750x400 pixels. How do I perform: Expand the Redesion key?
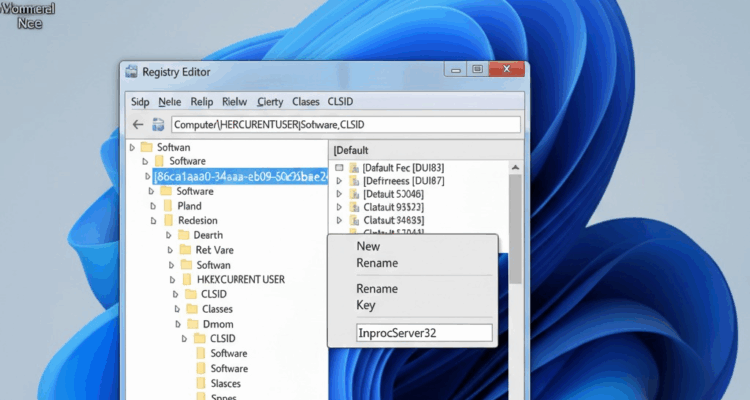click(x=154, y=221)
